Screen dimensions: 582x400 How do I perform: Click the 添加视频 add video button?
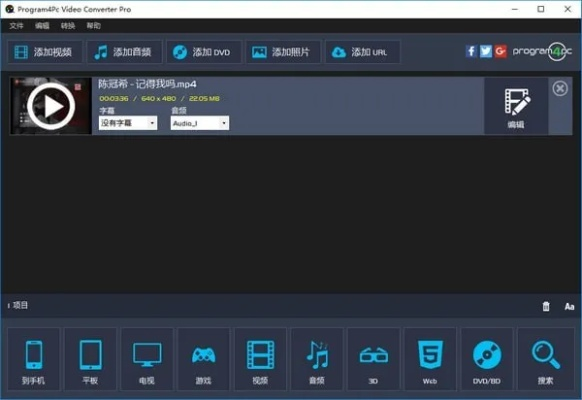pyautogui.click(x=45, y=52)
